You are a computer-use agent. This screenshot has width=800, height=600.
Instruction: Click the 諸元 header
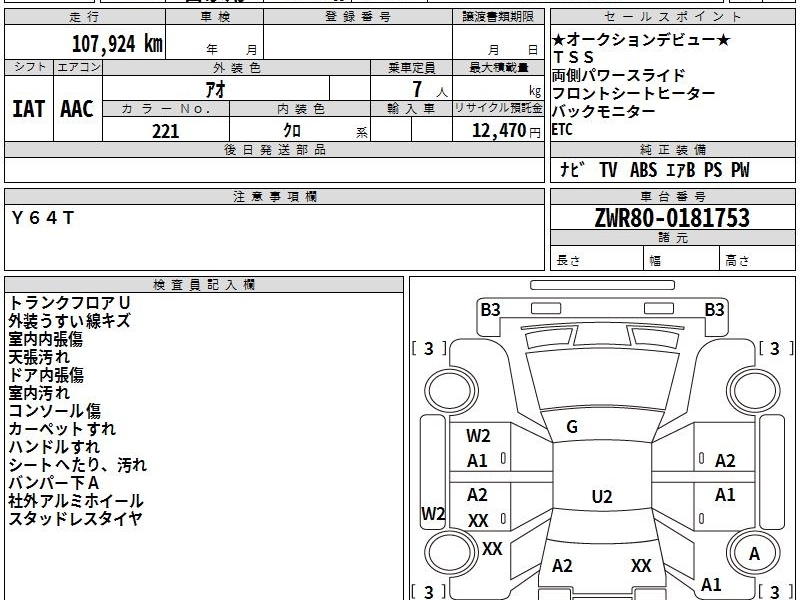point(672,237)
